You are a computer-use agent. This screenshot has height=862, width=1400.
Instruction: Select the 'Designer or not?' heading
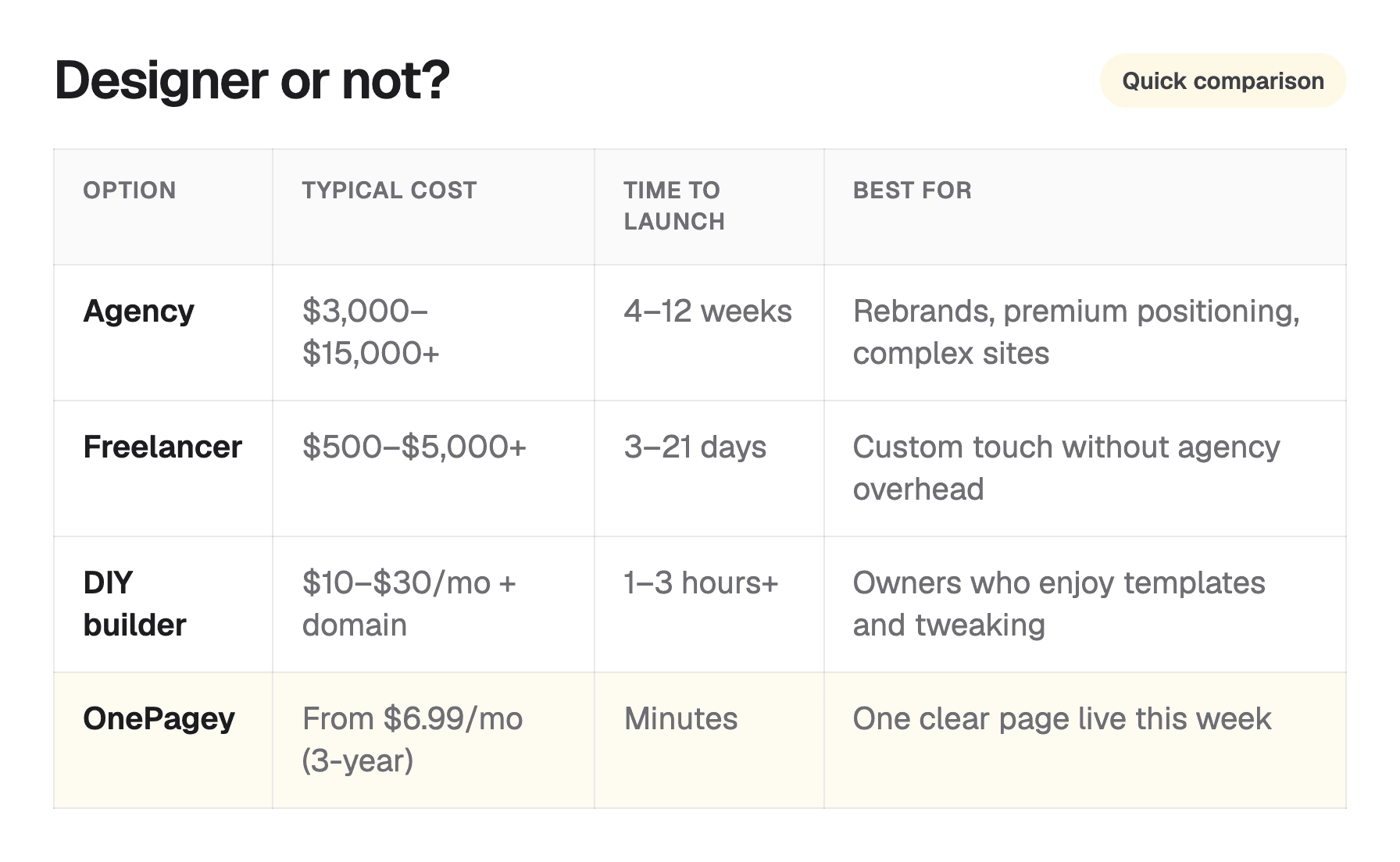252,80
